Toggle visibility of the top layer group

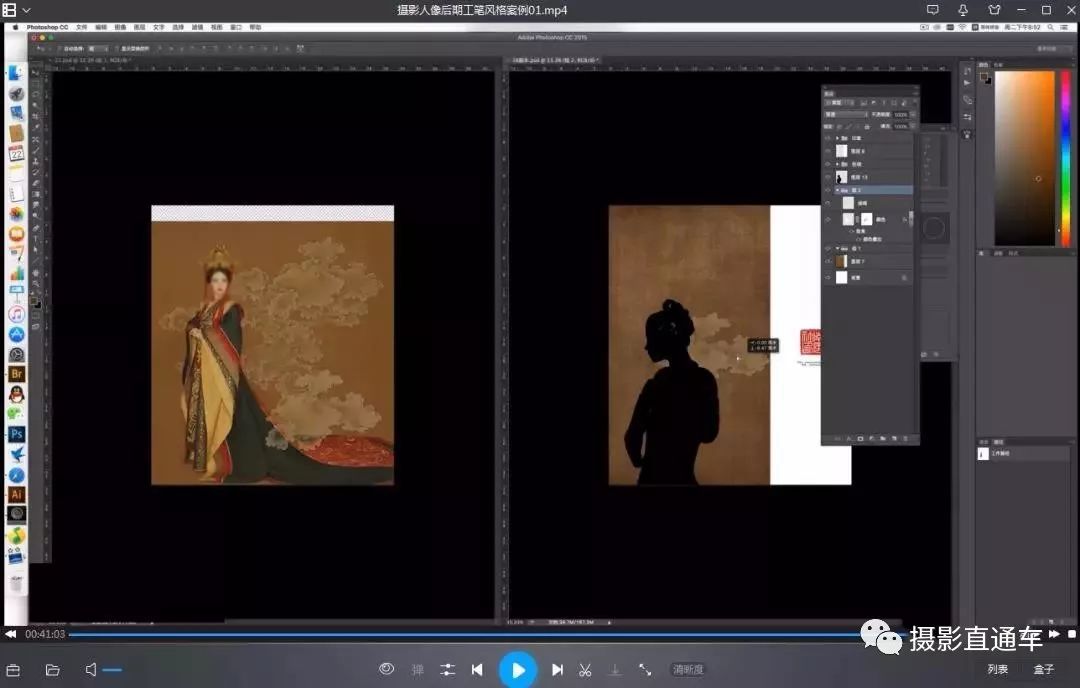tap(828, 138)
